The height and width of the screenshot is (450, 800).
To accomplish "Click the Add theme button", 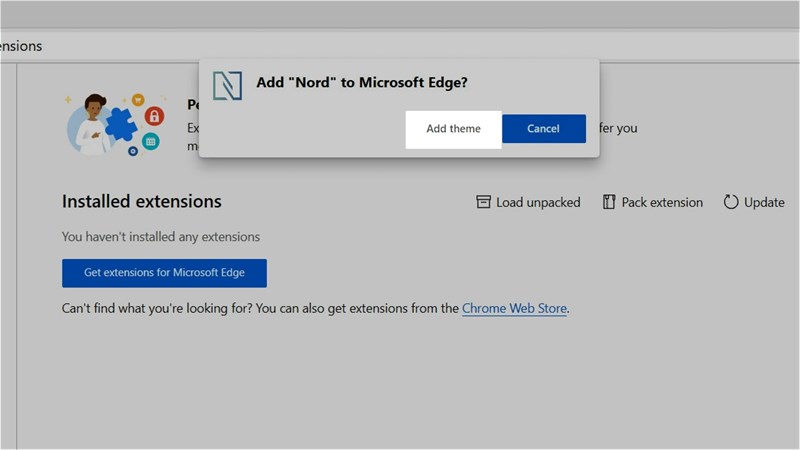I will (453, 129).
